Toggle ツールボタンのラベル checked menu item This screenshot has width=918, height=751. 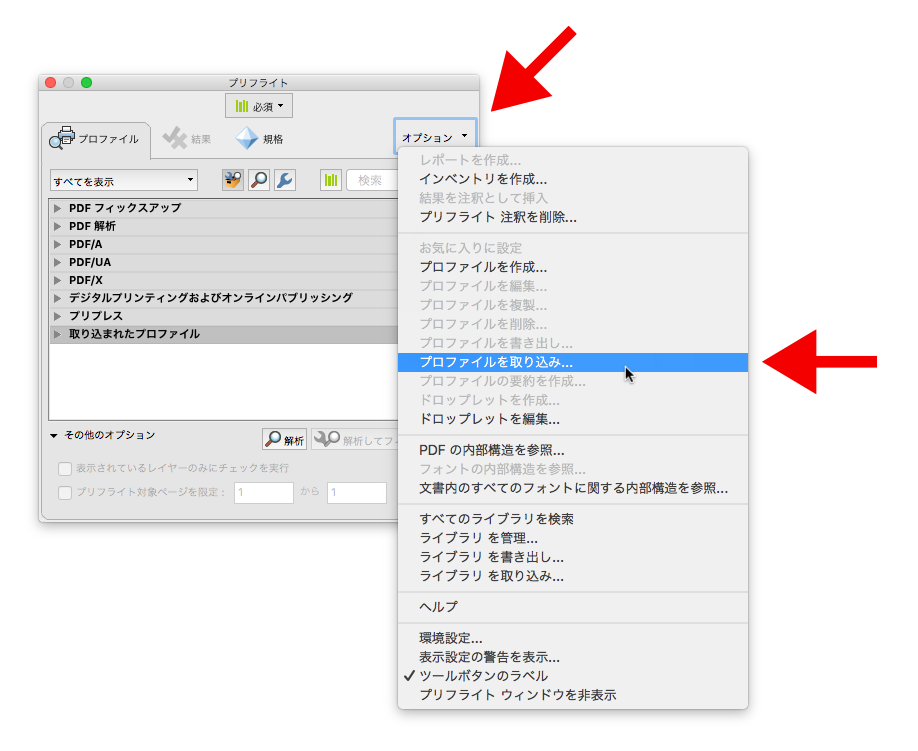(x=573, y=676)
